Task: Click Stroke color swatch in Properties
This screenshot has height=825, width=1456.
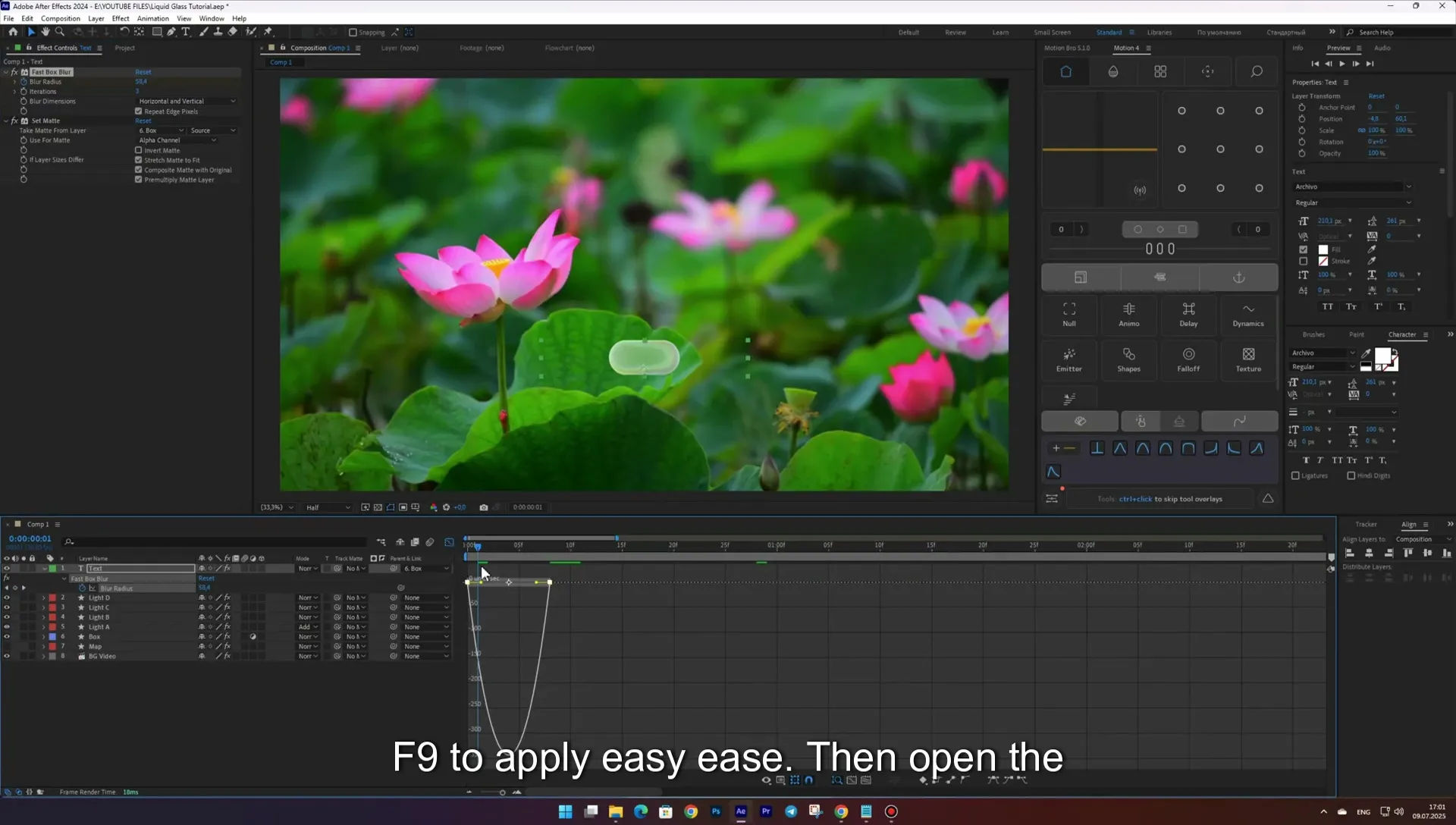Action: click(1323, 261)
